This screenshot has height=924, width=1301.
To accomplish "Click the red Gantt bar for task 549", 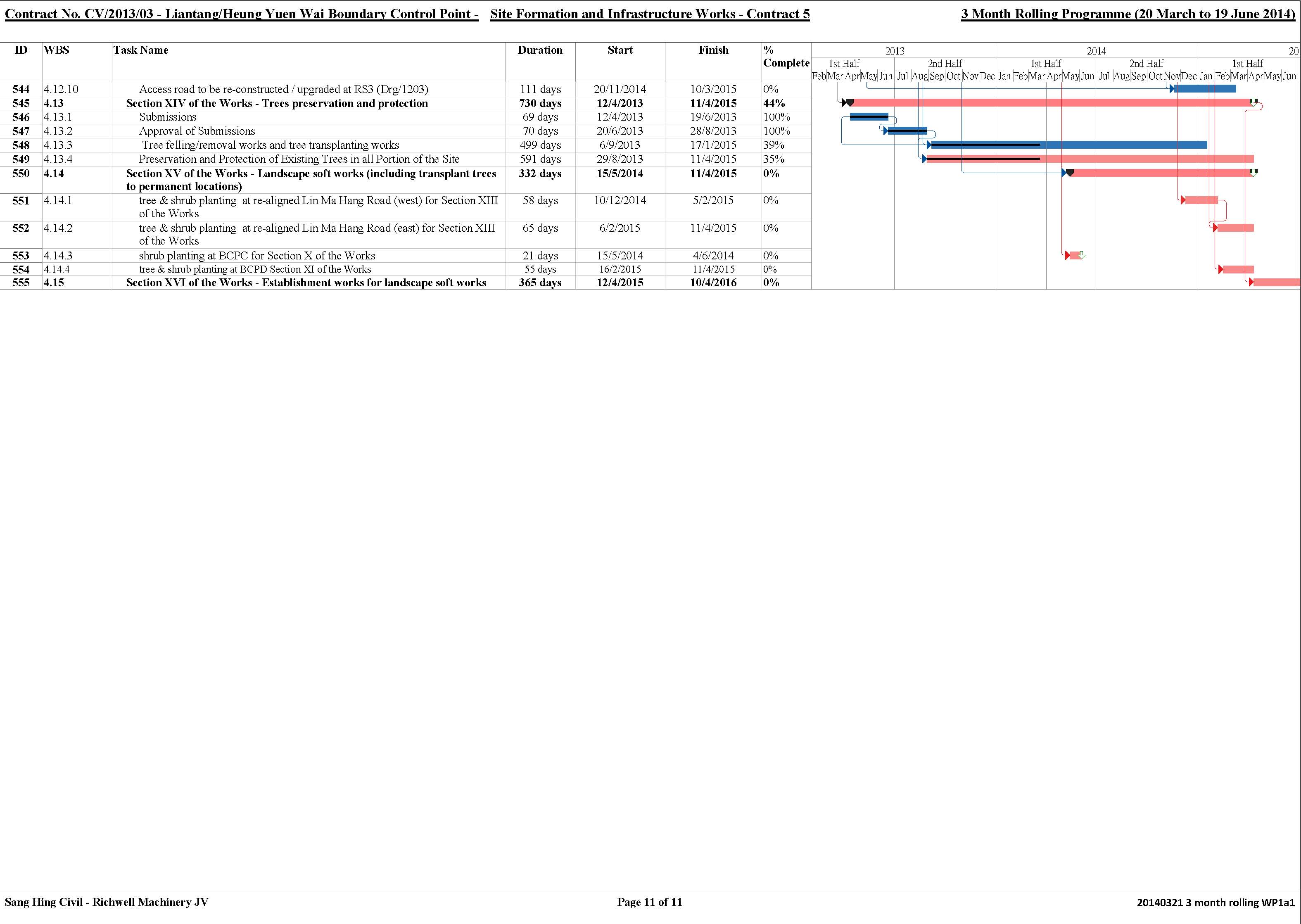I will [1090, 159].
